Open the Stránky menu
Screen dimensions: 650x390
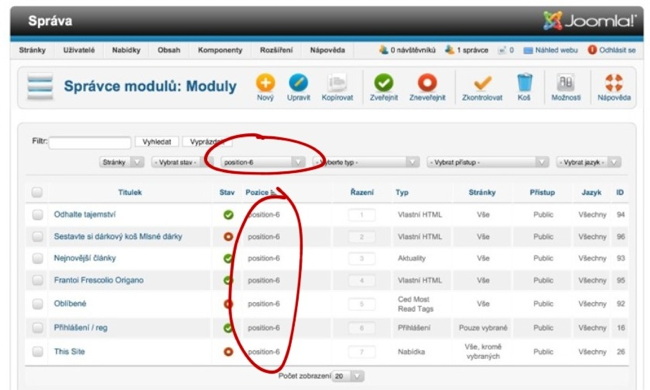[x=32, y=50]
